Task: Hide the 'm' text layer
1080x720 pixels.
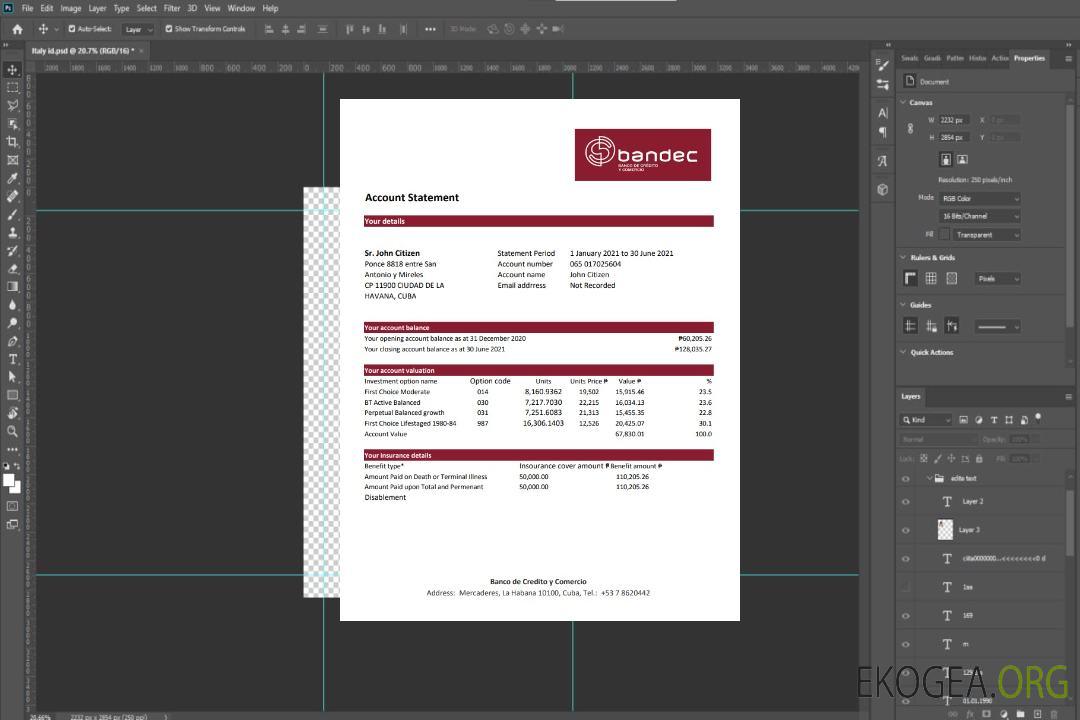Action: (x=906, y=645)
